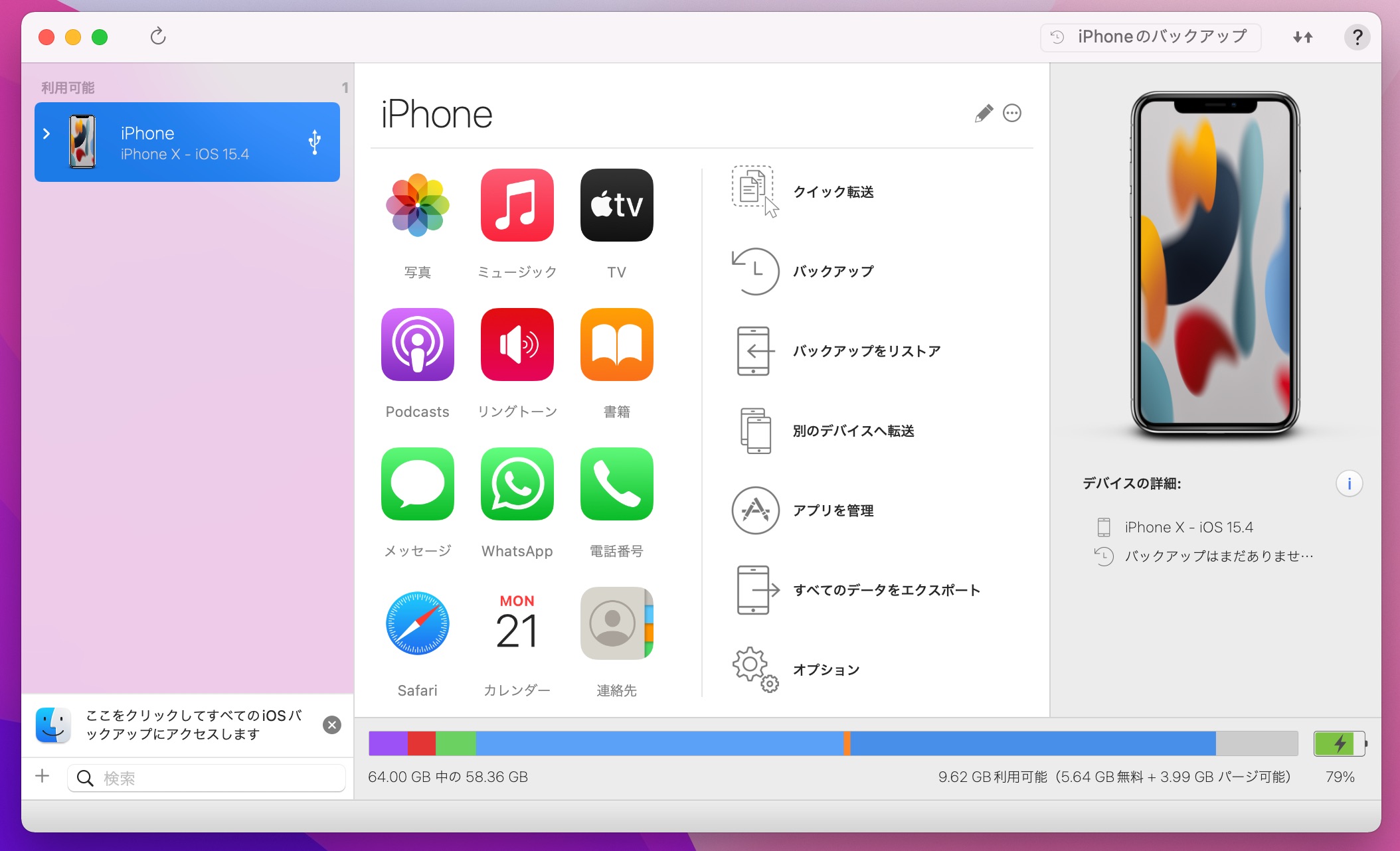The height and width of the screenshot is (851, 1400).
Task: Open the help question mark button
Action: point(1357,37)
